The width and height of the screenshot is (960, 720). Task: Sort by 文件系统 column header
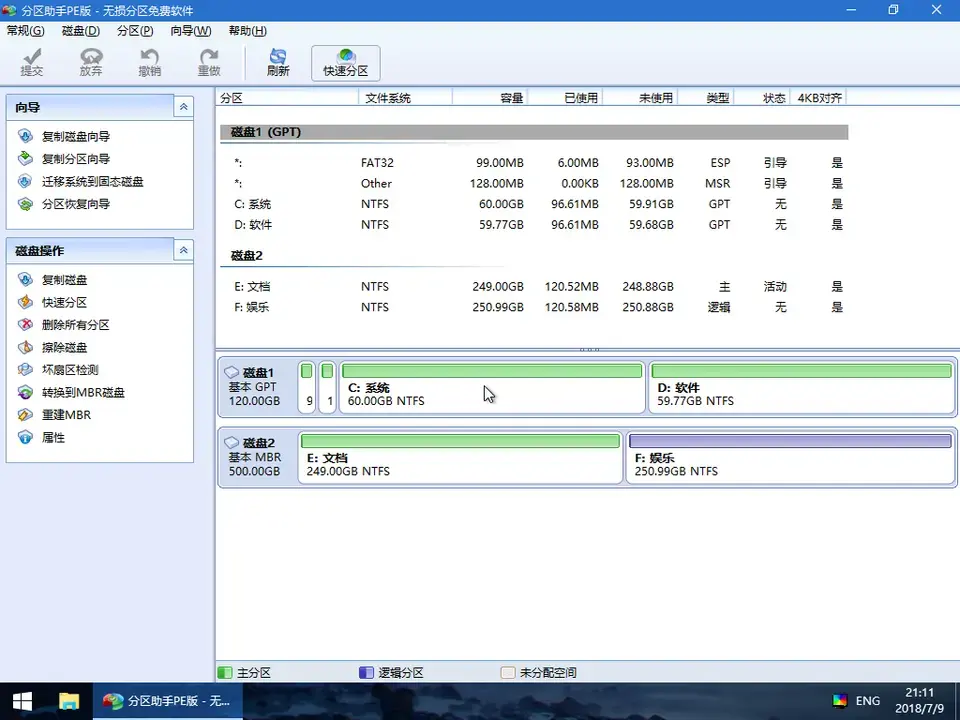coord(388,98)
